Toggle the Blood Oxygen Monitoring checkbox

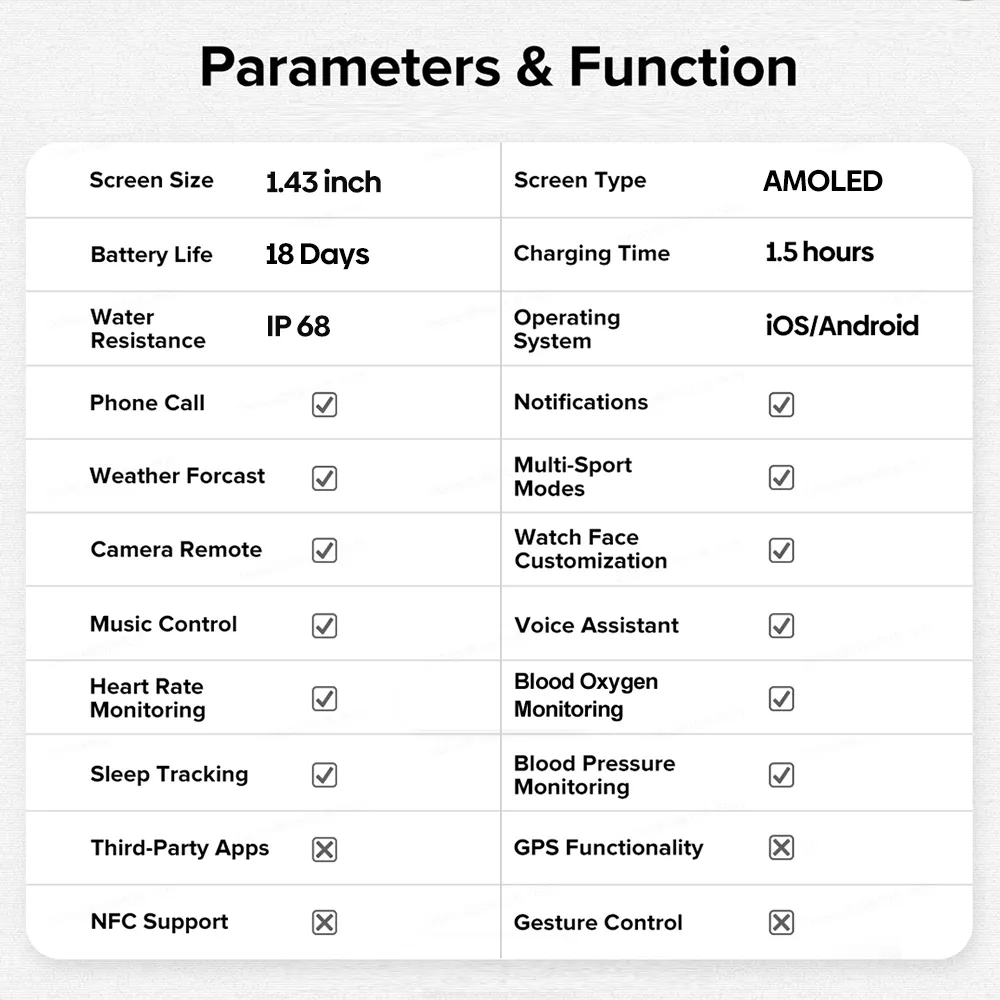click(781, 699)
